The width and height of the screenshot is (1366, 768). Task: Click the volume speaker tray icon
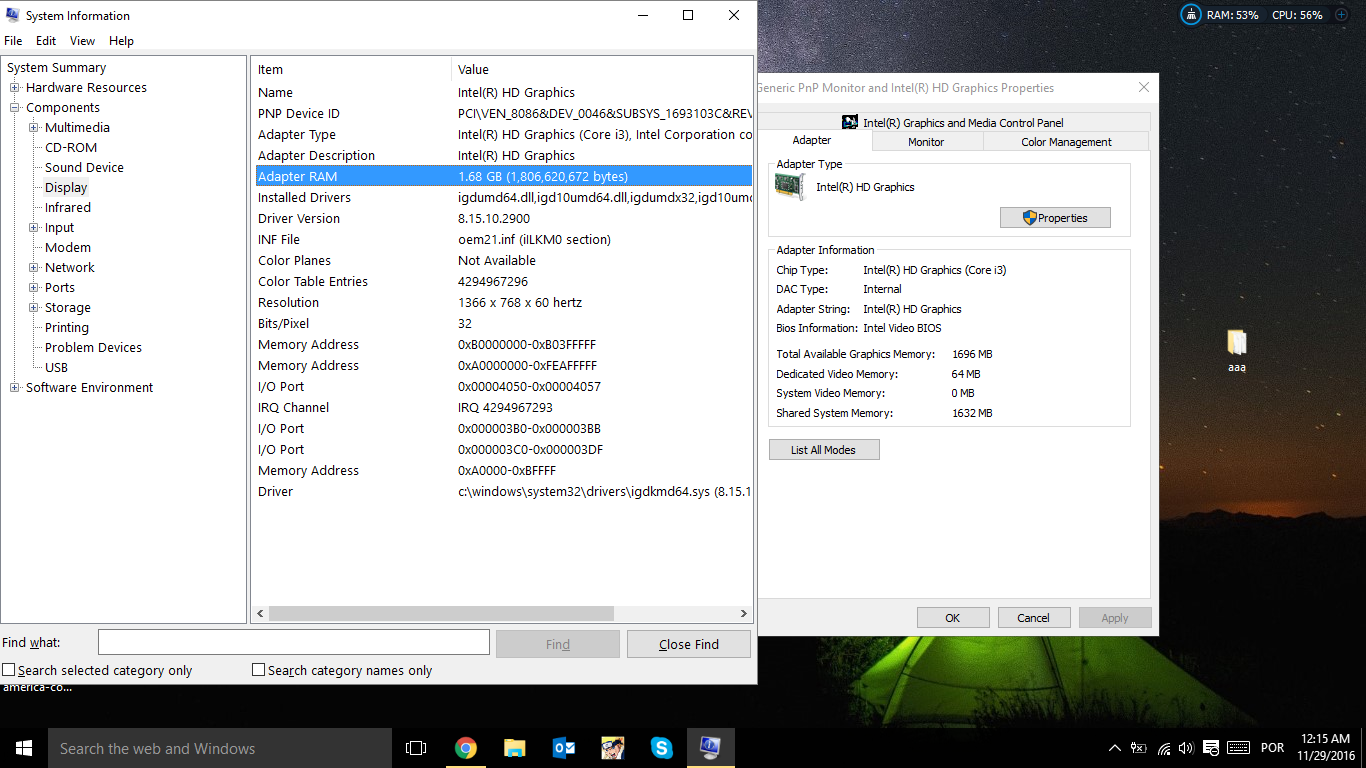[1187, 748]
